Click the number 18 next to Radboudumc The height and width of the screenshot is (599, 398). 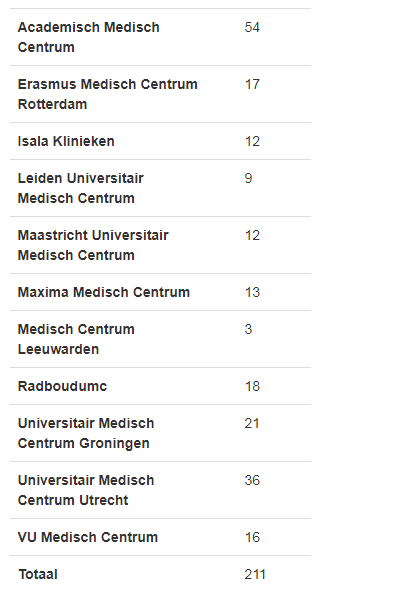pyautogui.click(x=252, y=386)
